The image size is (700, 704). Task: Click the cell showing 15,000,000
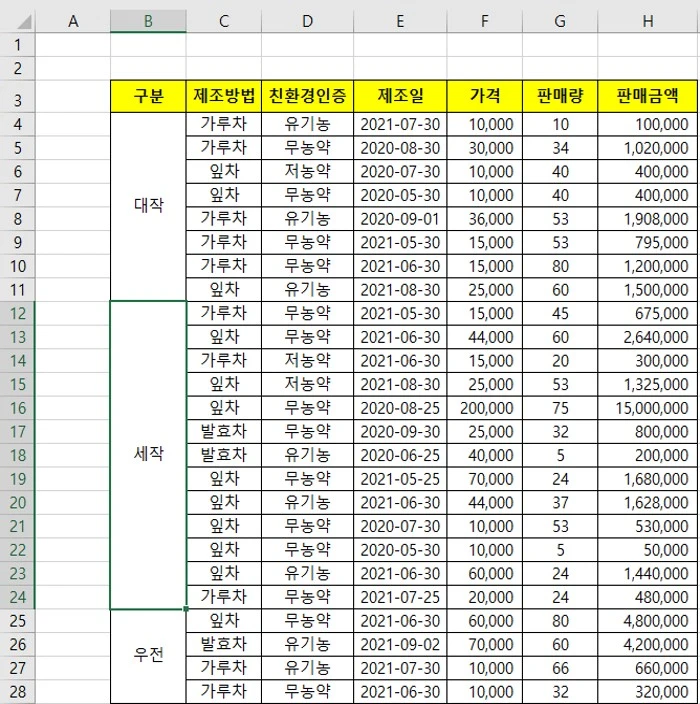[647, 408]
